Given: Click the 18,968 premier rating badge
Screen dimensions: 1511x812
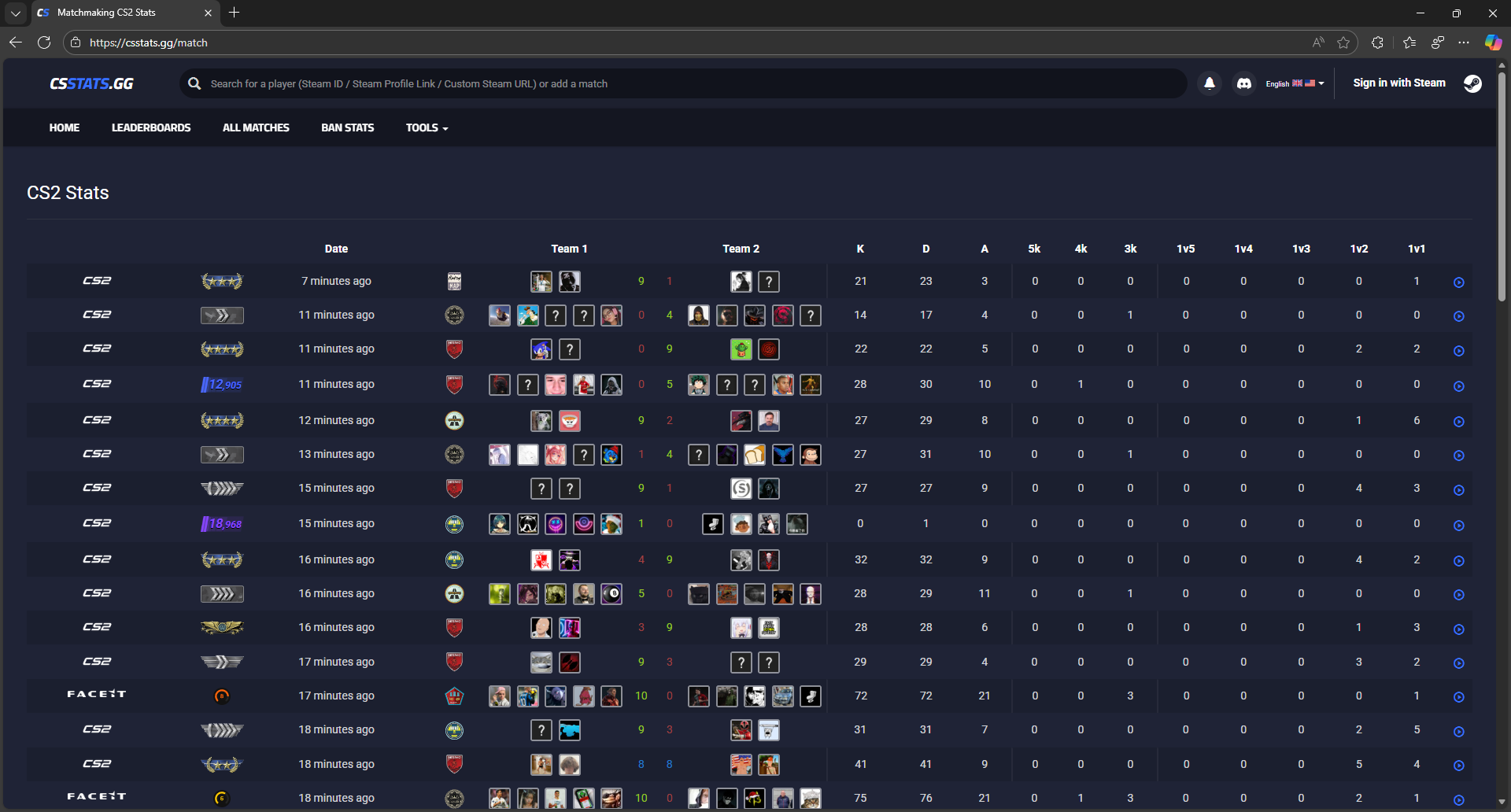Looking at the screenshot, I should click(x=222, y=523).
